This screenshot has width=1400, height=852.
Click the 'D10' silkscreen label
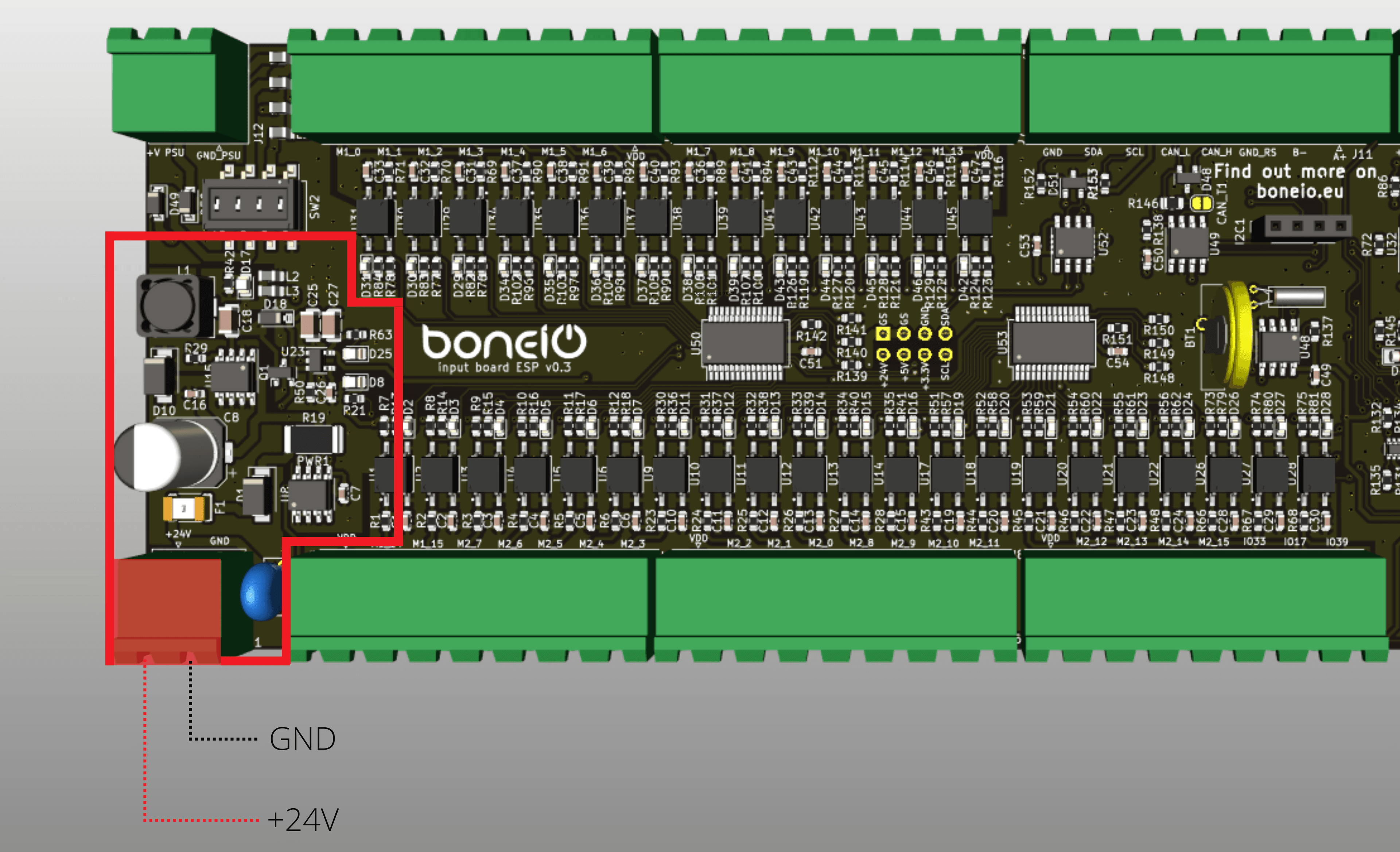[164, 410]
